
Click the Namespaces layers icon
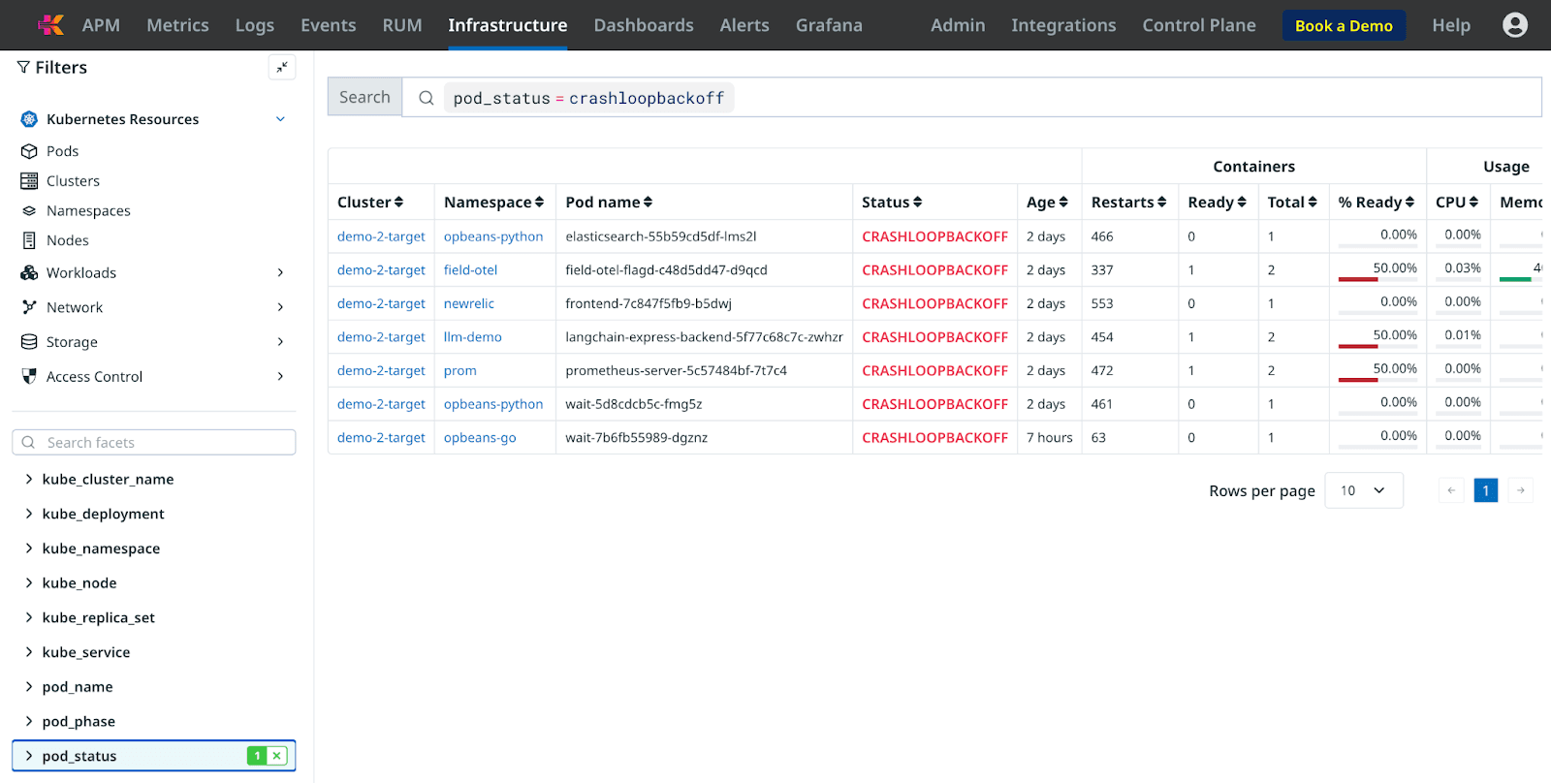pyautogui.click(x=29, y=211)
